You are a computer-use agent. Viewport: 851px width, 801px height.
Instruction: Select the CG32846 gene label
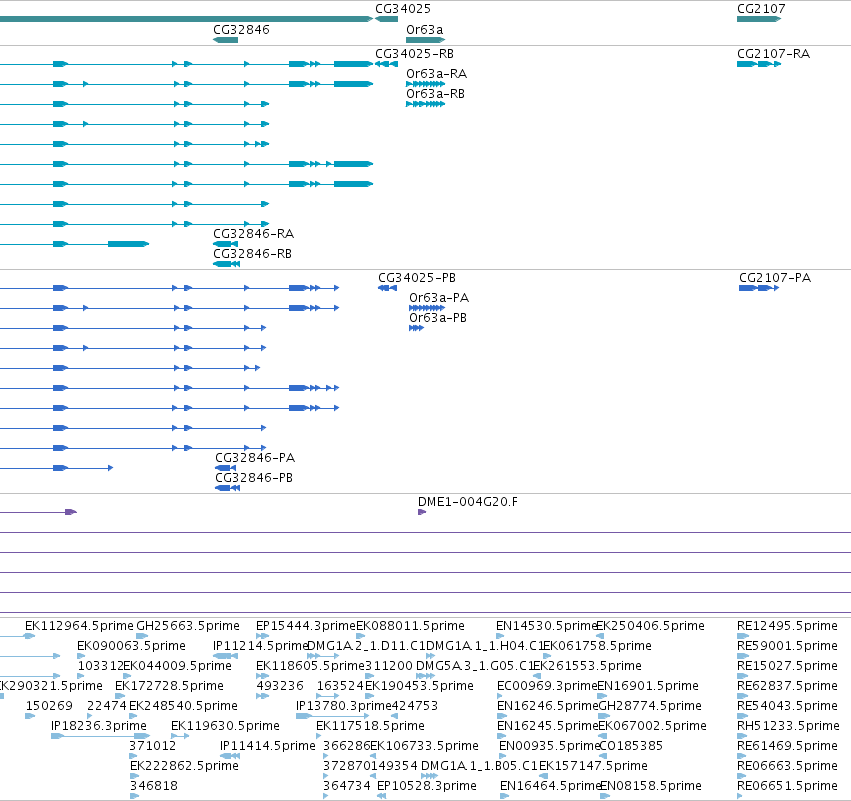pyautogui.click(x=241, y=29)
